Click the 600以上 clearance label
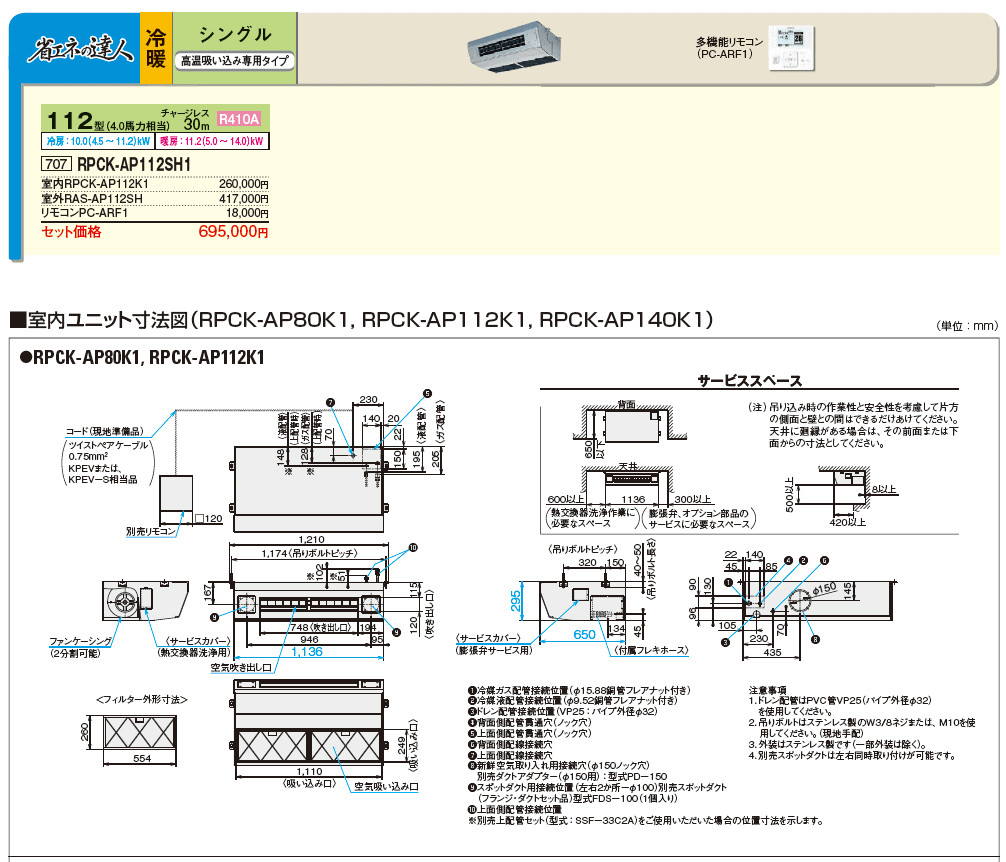Viewport: 1006px width, 862px height. tap(566, 500)
